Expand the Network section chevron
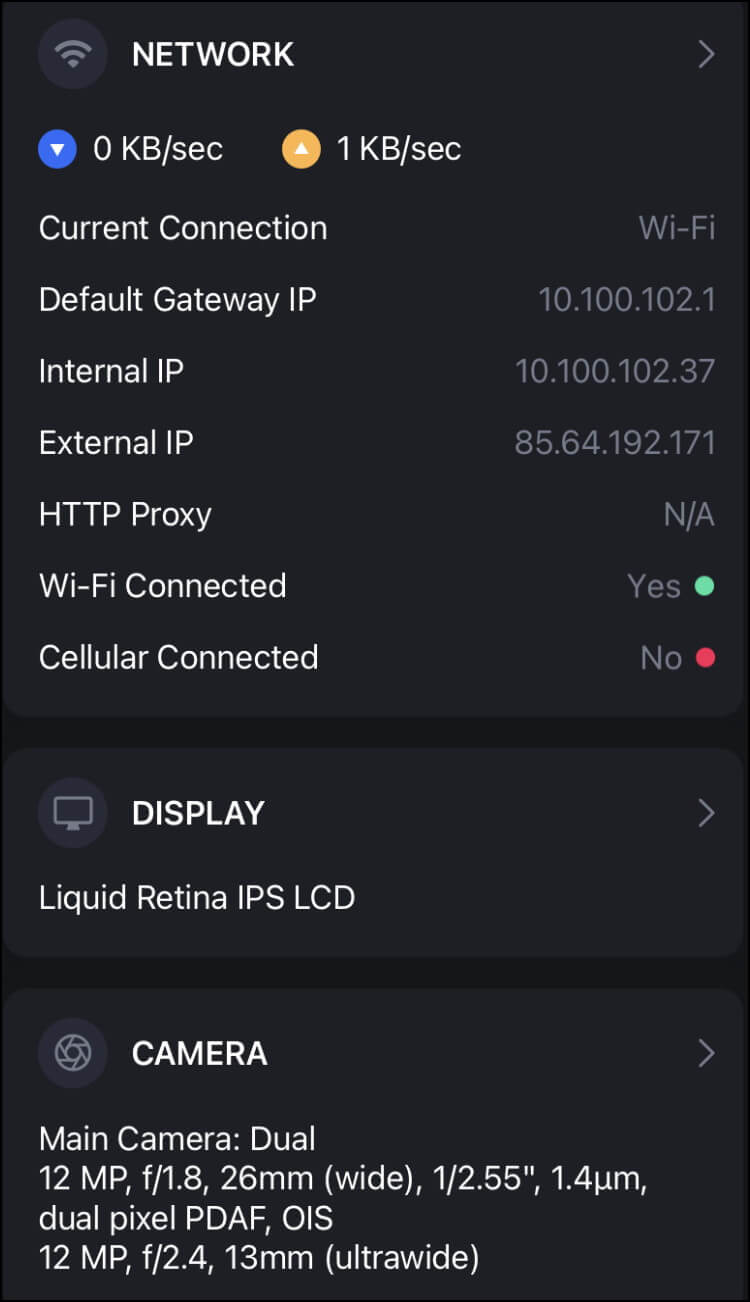 pos(706,54)
